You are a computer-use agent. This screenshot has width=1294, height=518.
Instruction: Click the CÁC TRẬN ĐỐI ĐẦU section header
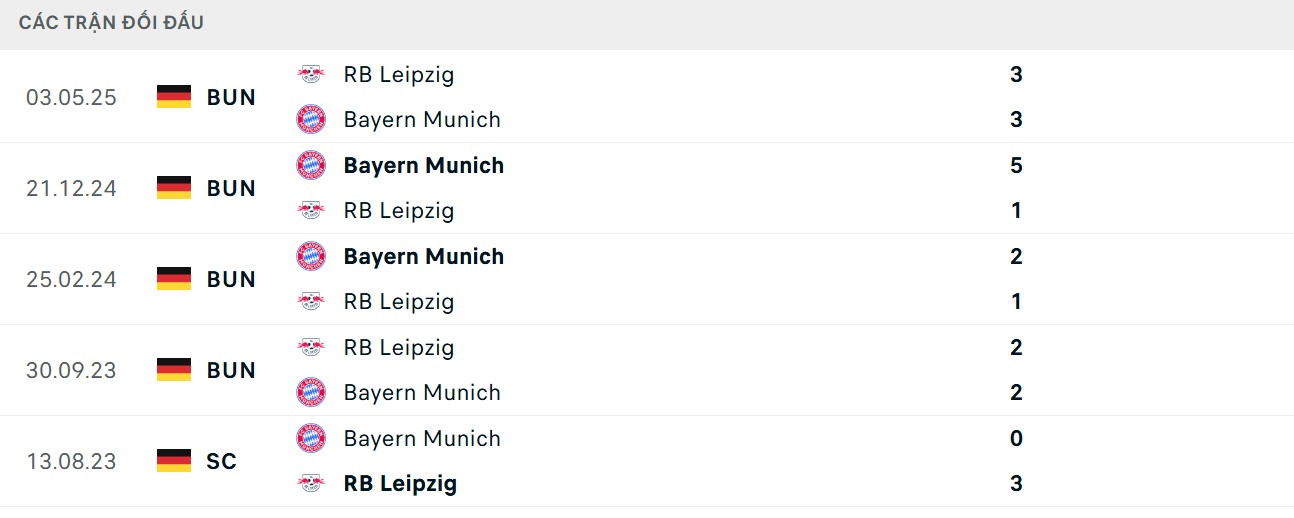(111, 22)
